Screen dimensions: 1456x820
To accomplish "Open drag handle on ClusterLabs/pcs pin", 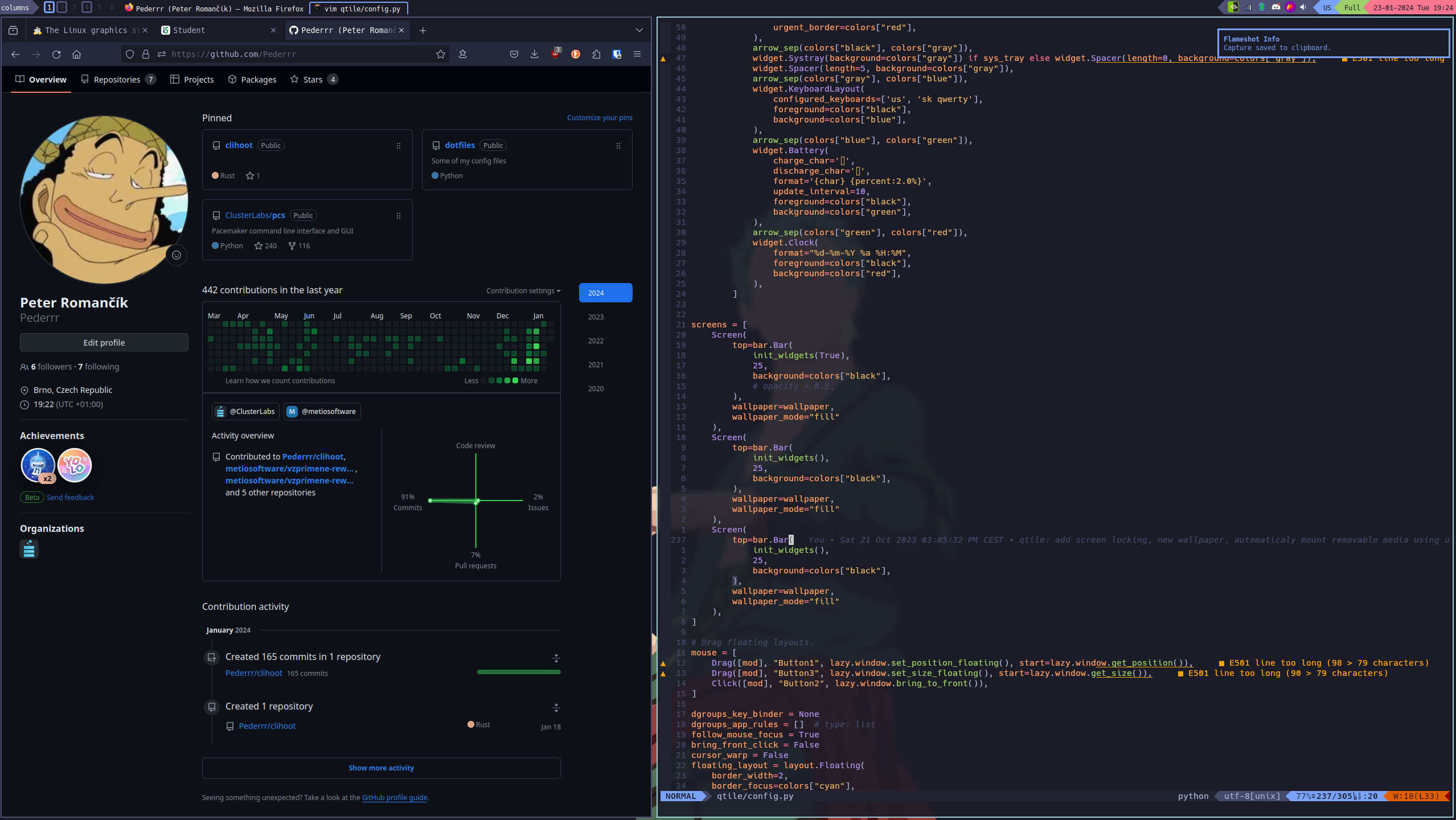I will 399,216.
